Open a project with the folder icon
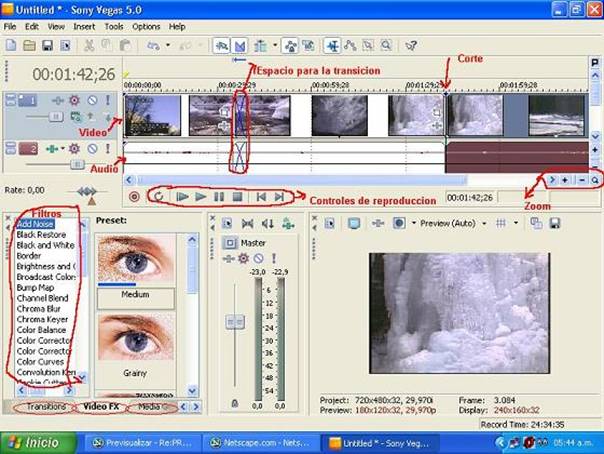 click(29, 46)
